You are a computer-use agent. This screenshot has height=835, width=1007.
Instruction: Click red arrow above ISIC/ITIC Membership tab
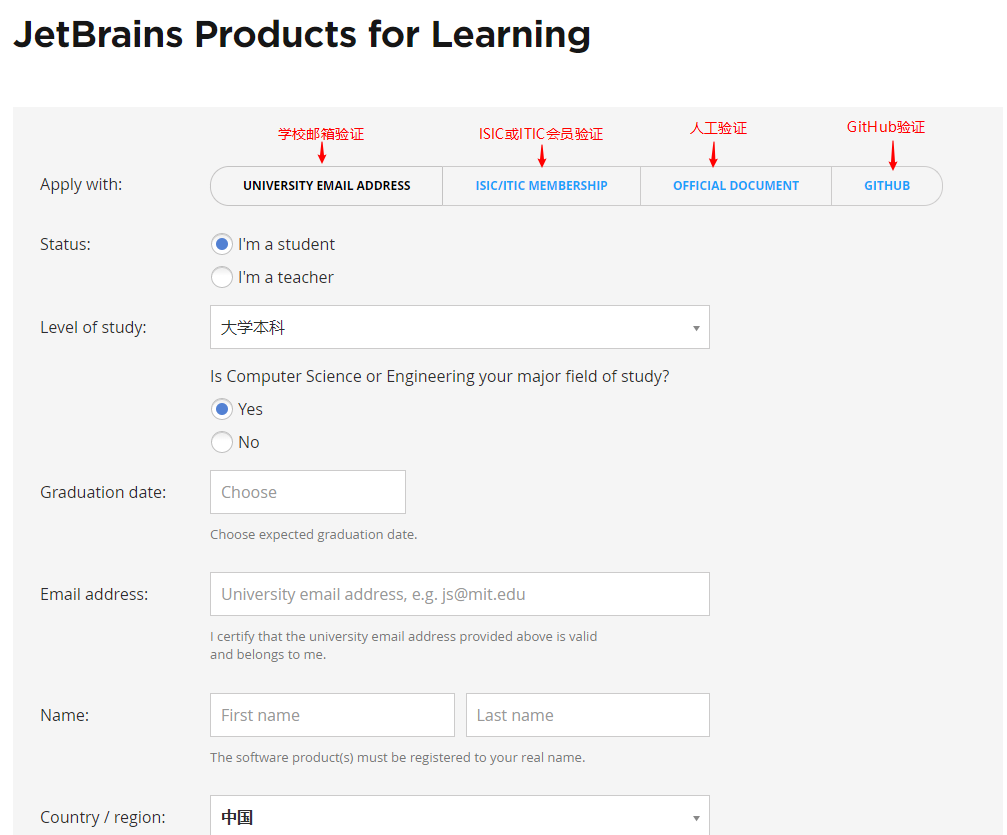coord(541,155)
